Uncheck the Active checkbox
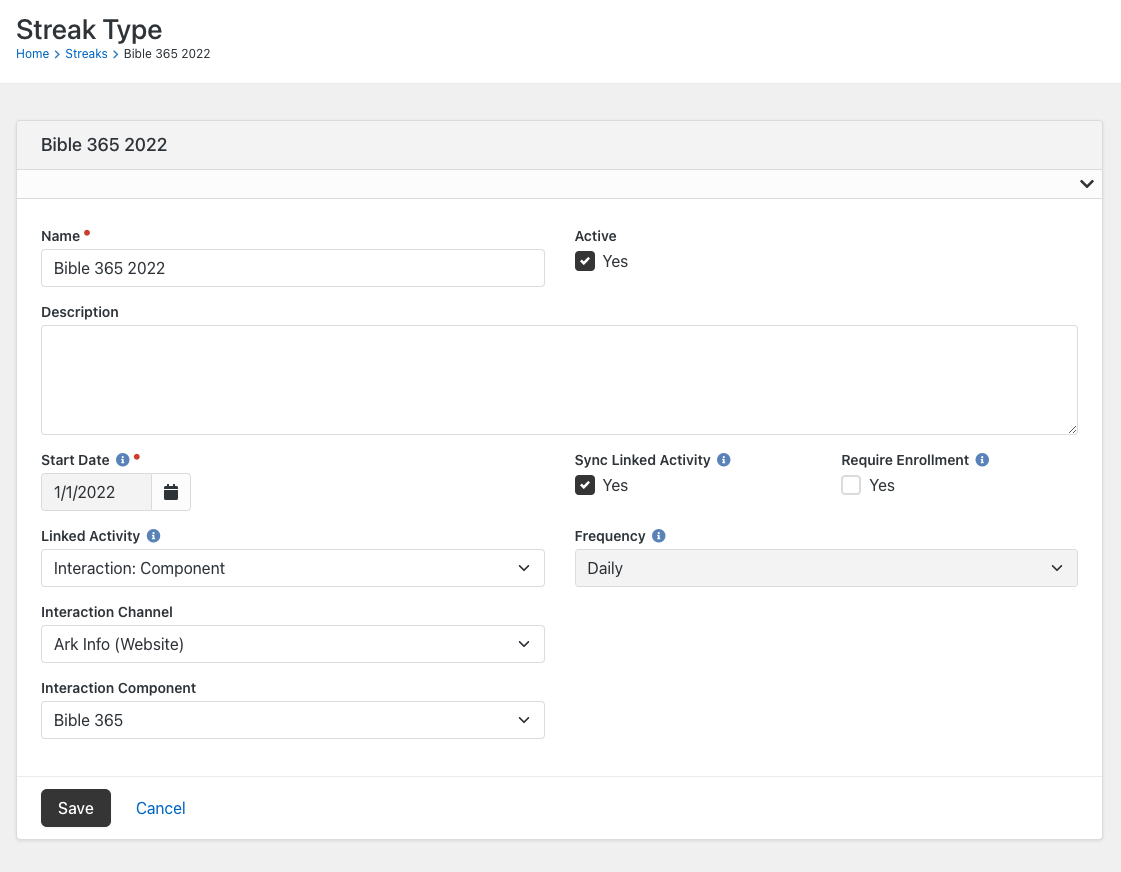The width and height of the screenshot is (1121, 872). point(585,262)
